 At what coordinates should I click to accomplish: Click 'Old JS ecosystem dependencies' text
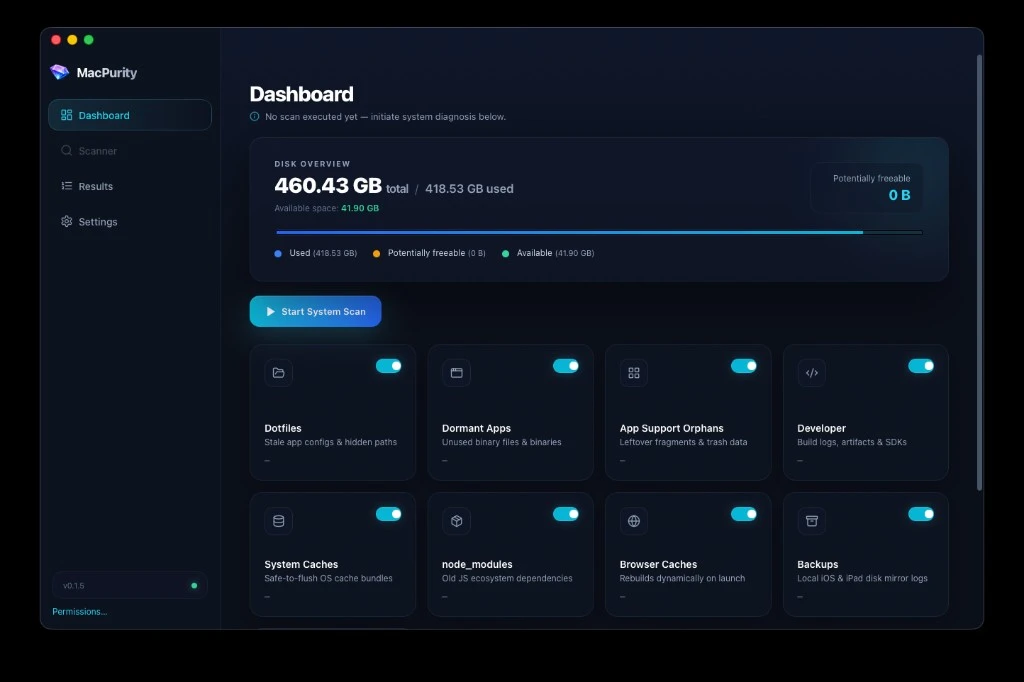click(507, 578)
